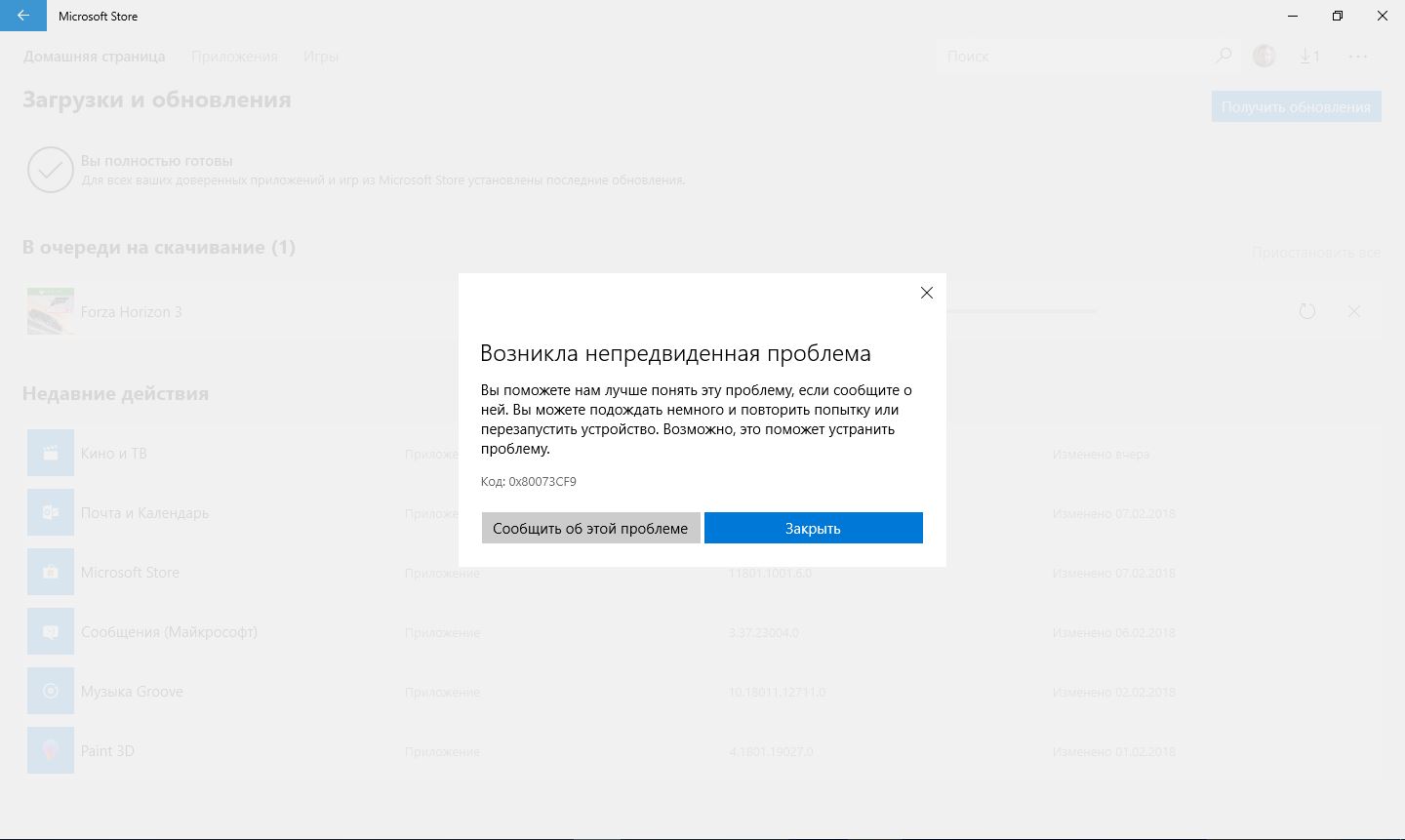Click the Почта и Календарь app icon
Screen dimensions: 1405x840
click(51, 512)
